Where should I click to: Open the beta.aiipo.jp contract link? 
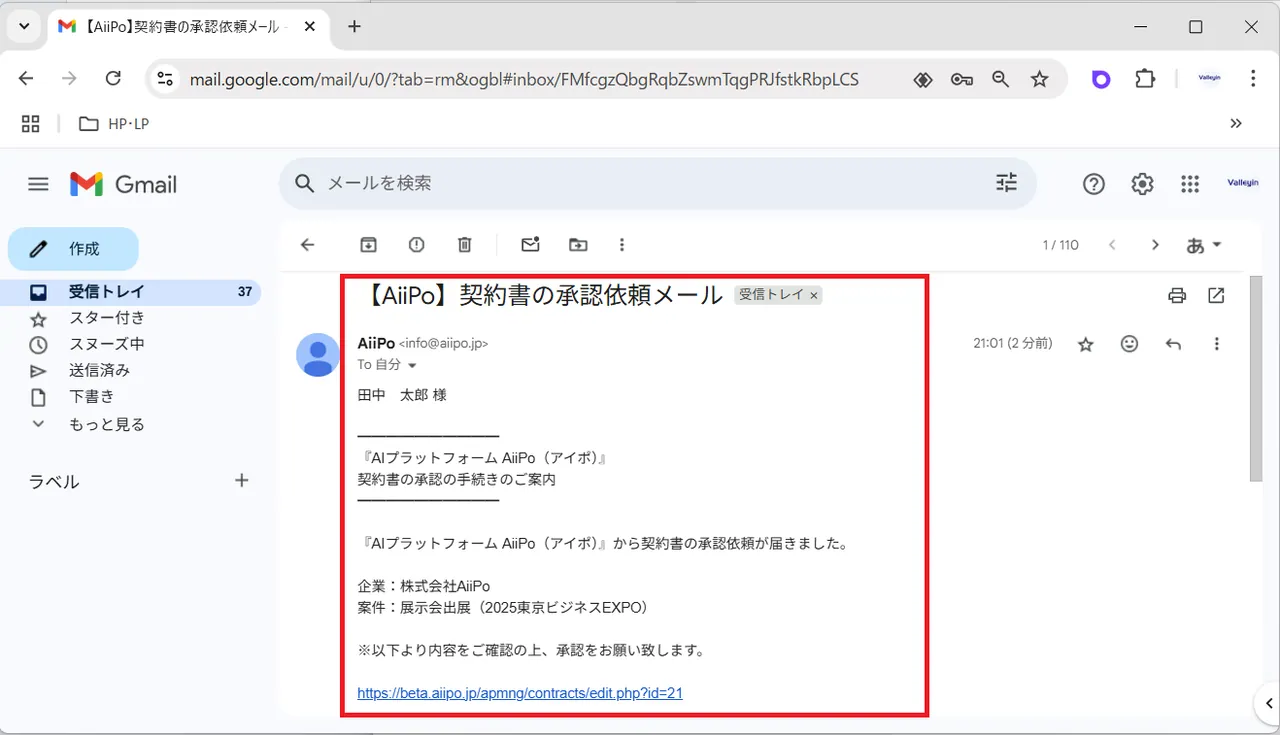coord(520,692)
